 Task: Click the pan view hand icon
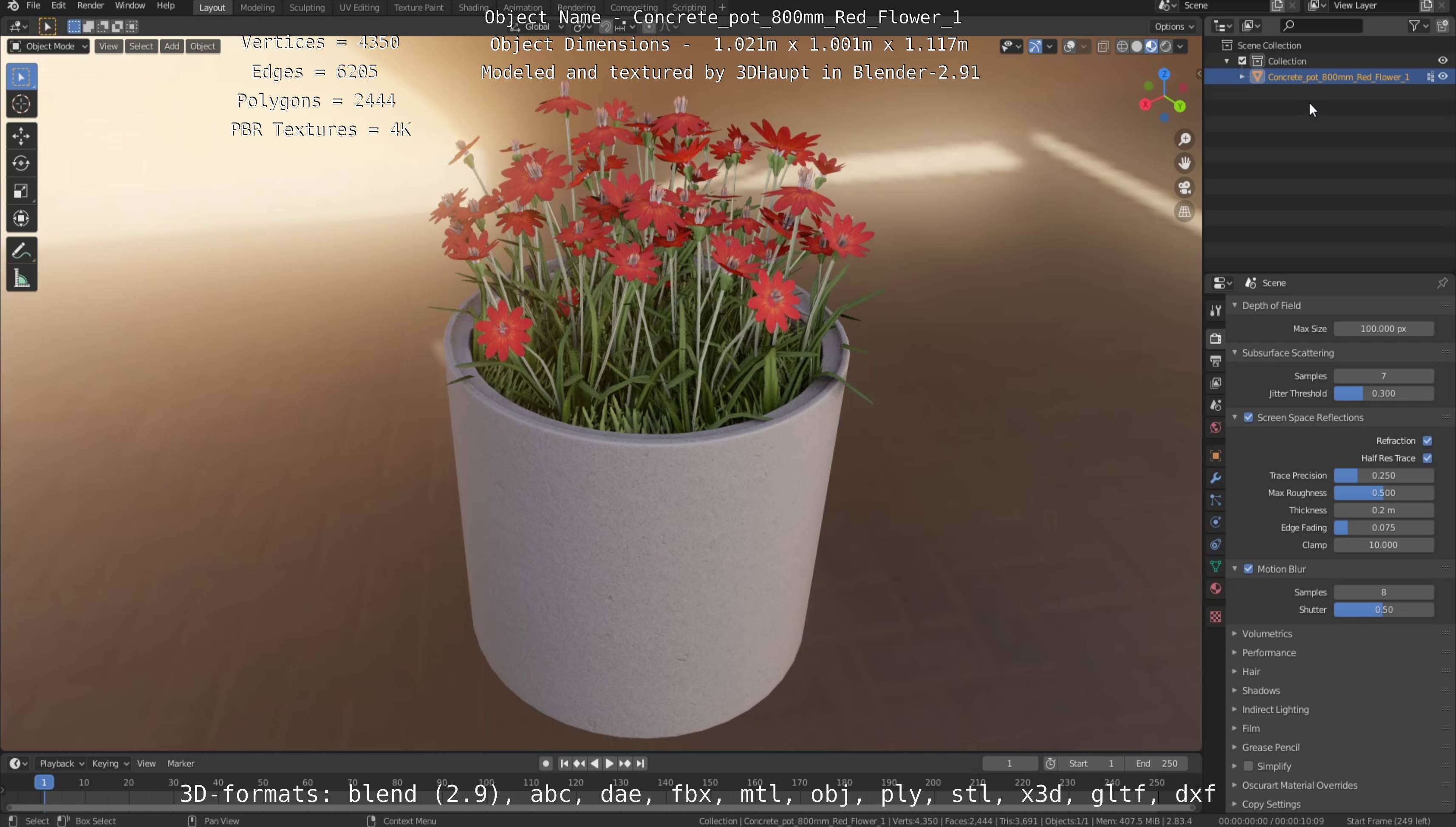[1185, 164]
